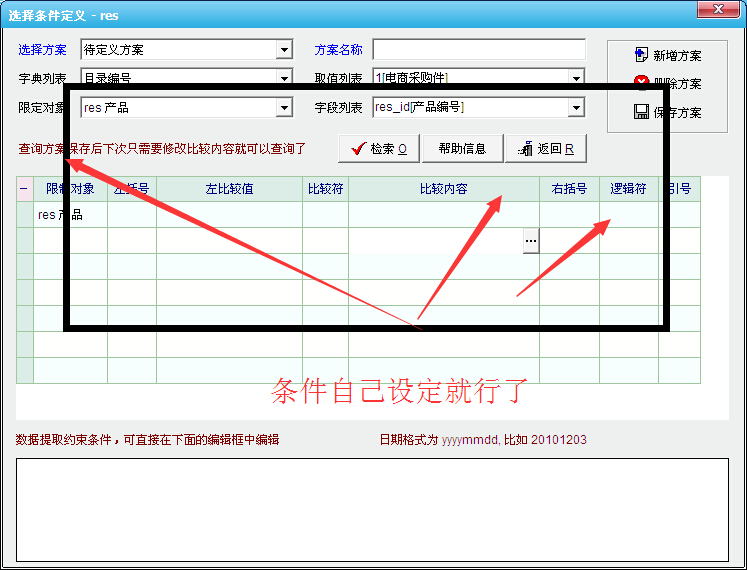Screen dimensions: 747x570
Task: Expand the 限定对象 combo box
Action: pos(285,108)
